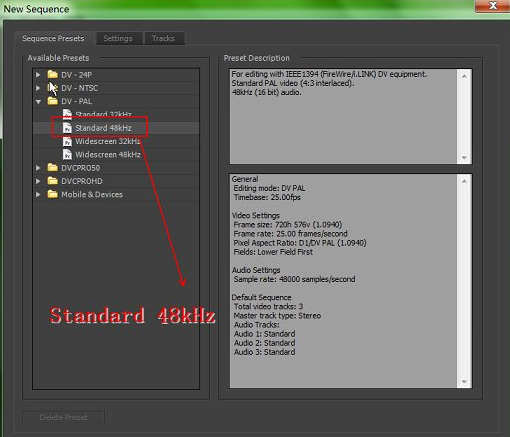Screen dimensions: 510x437
Task: Expand the DVCPRO50 folder arrow
Action: (38, 168)
